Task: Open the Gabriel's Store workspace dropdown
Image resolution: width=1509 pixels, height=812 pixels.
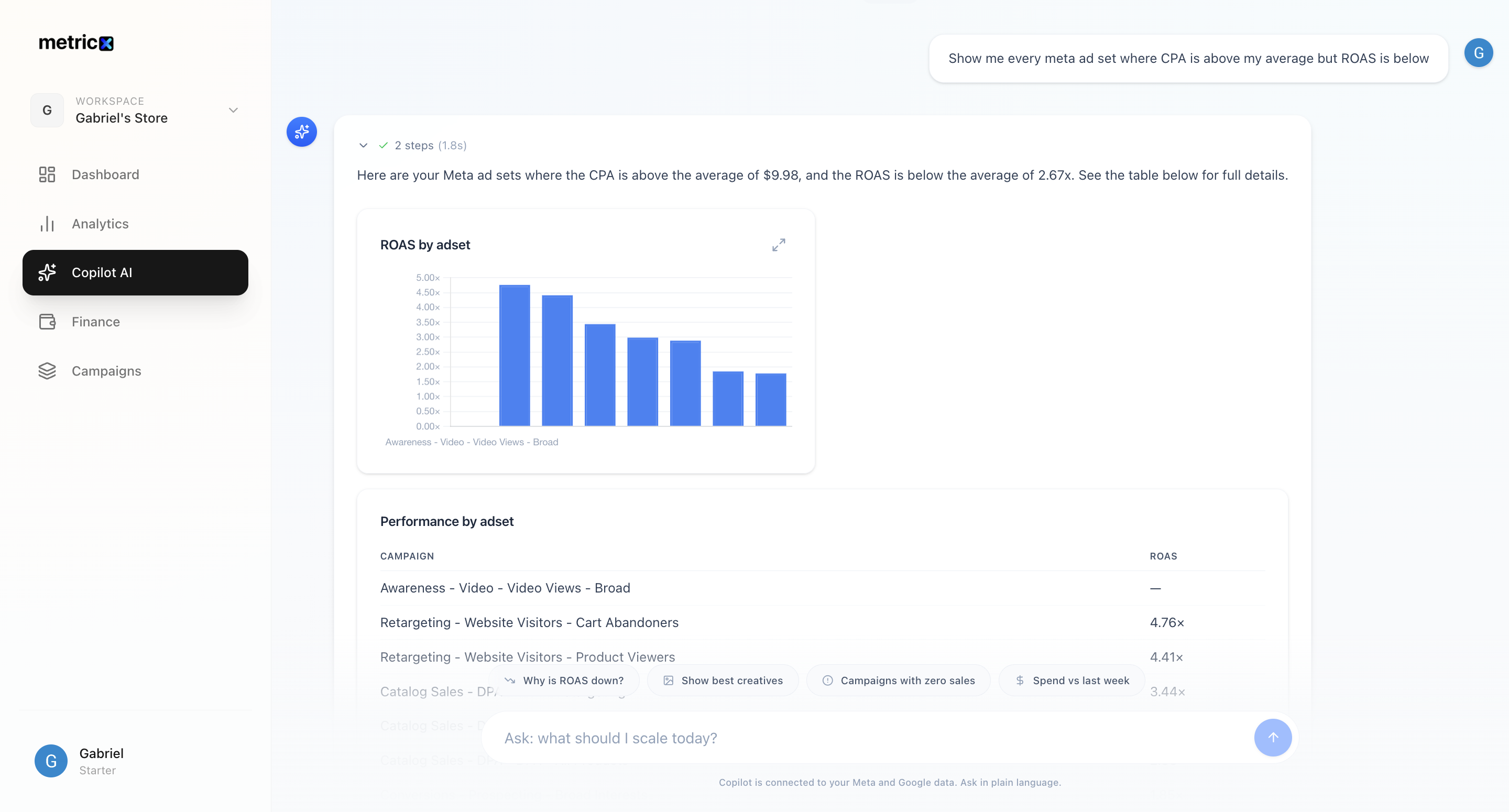Action: click(x=135, y=110)
